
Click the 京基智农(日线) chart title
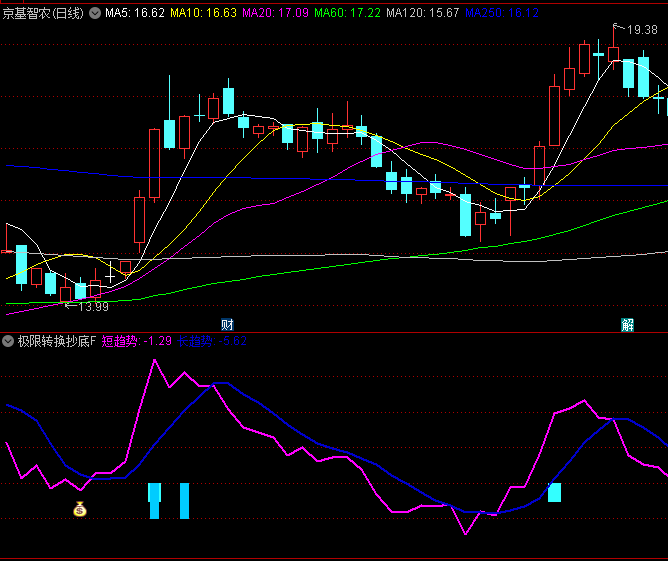(x=44, y=13)
